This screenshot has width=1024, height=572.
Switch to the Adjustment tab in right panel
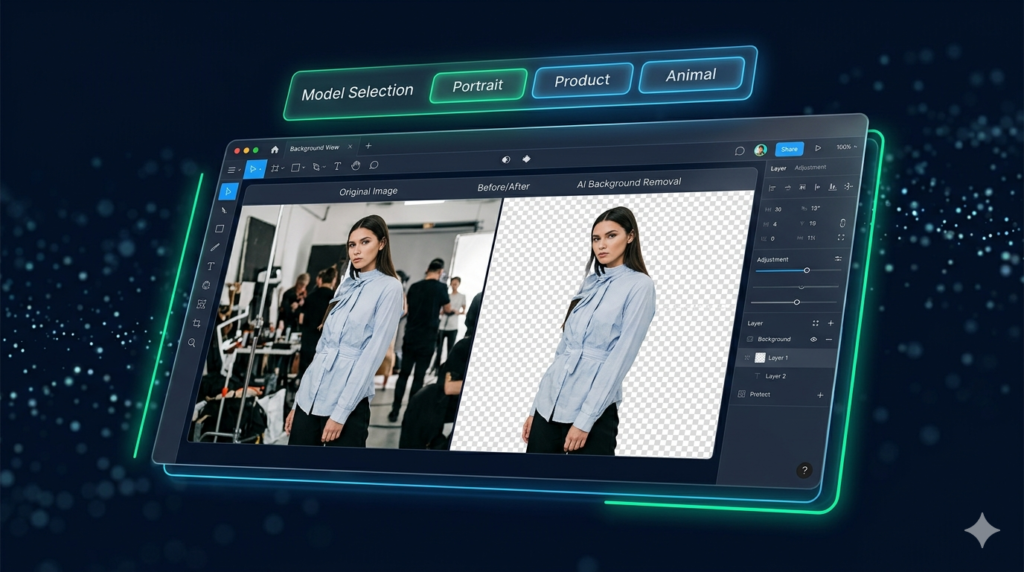tap(810, 168)
